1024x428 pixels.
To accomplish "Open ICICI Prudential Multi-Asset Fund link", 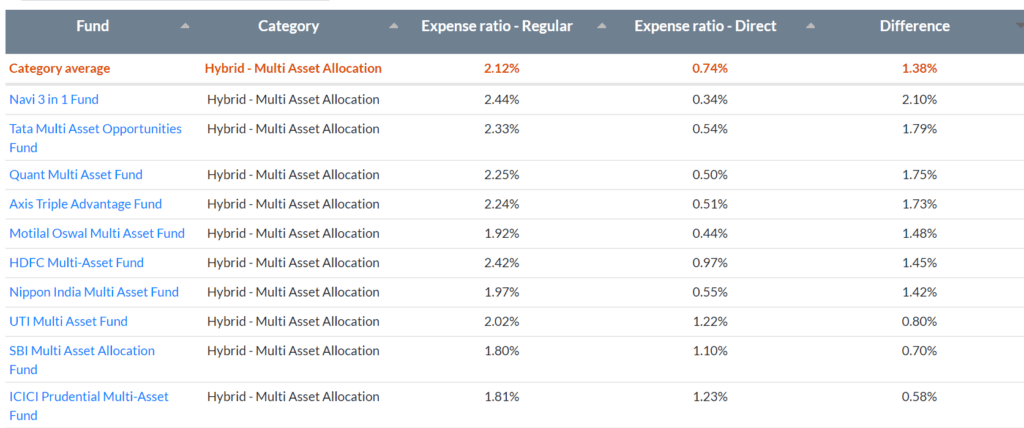I will (x=89, y=397).
